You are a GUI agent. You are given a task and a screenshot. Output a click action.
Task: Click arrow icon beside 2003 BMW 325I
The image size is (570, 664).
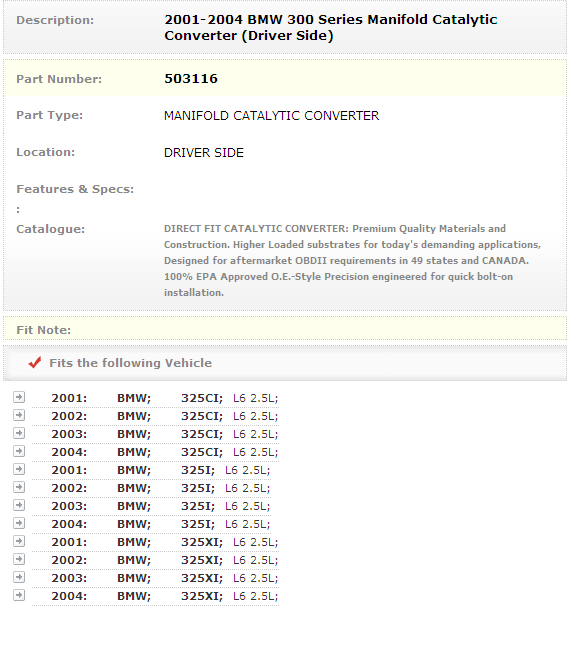coord(19,505)
